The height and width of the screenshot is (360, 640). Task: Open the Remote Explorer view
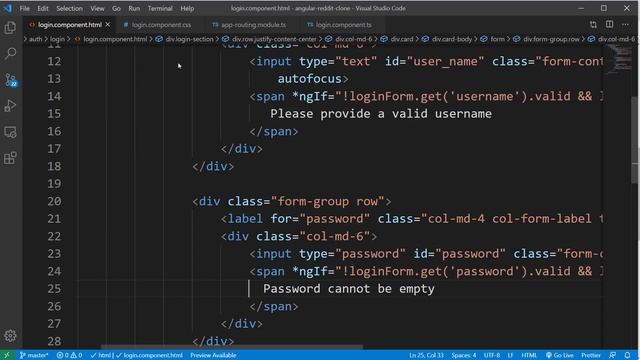pyautogui.click(x=10, y=132)
